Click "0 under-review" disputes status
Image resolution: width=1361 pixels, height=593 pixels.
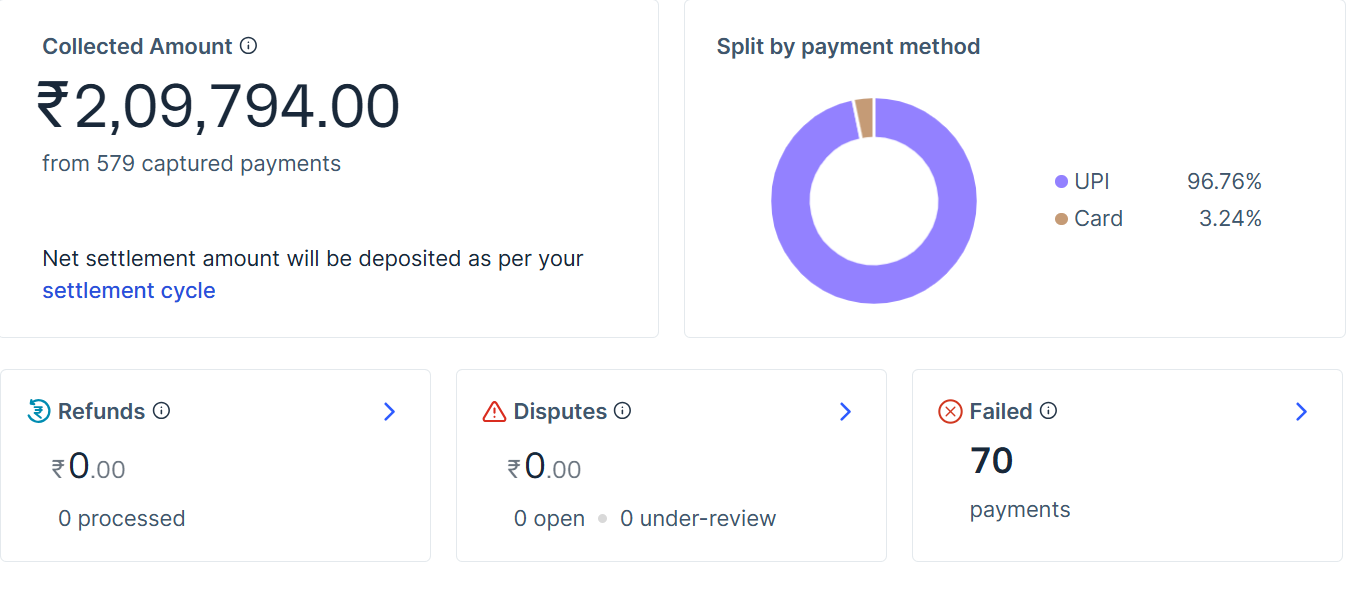[698, 518]
